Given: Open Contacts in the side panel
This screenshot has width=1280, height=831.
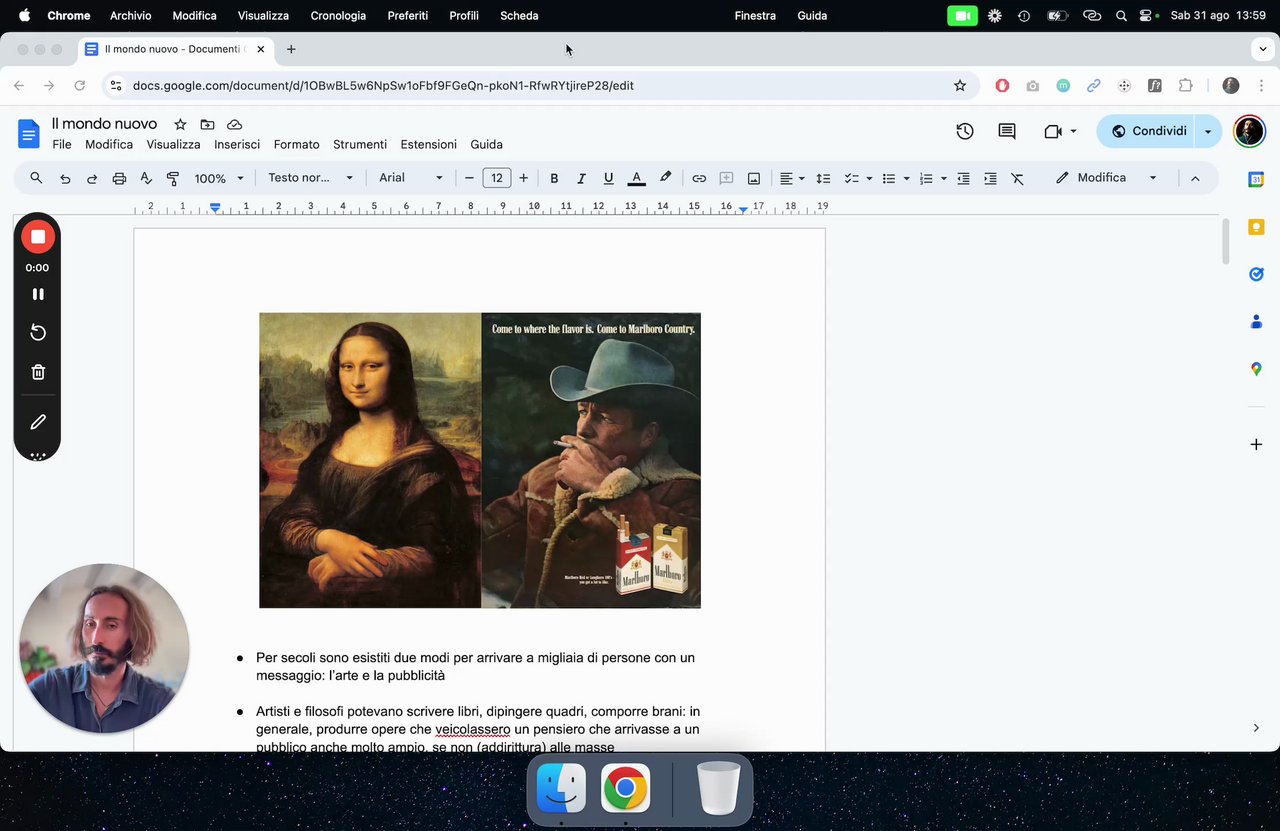Looking at the screenshot, I should (1256, 322).
